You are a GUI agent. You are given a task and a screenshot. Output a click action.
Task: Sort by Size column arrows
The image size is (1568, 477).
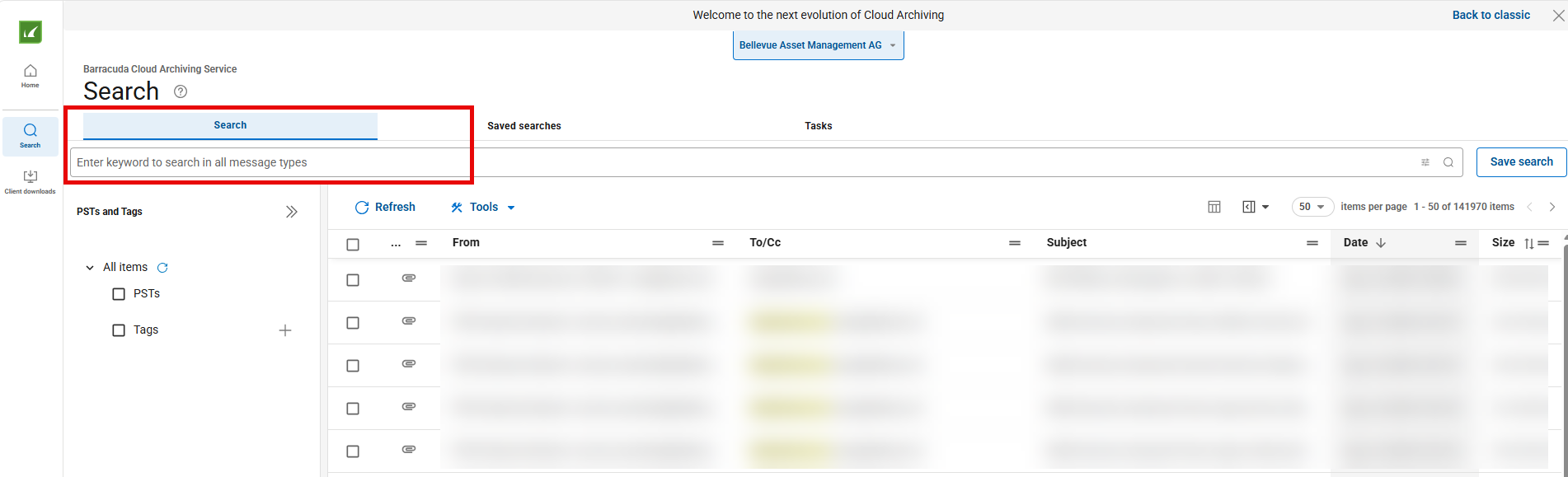[1528, 243]
